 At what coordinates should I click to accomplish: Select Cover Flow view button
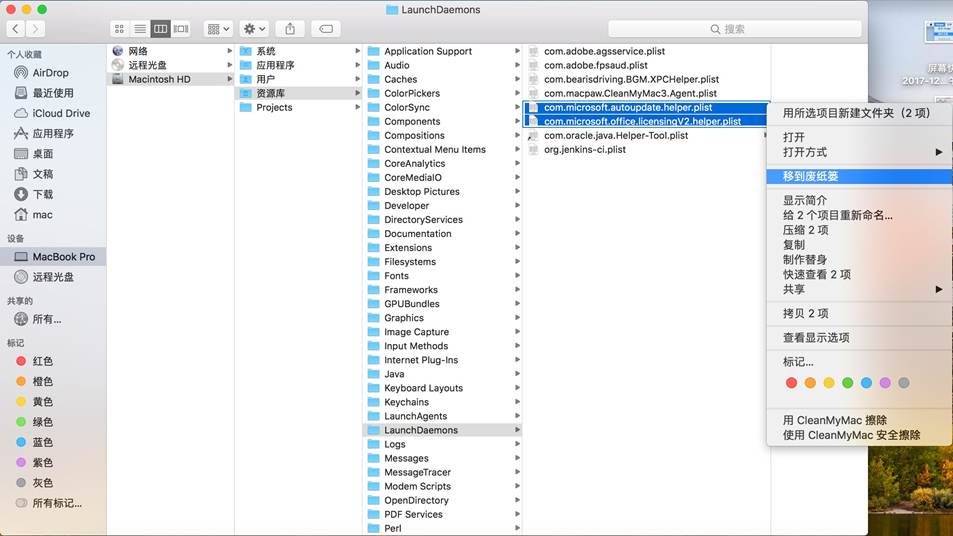[x=180, y=29]
